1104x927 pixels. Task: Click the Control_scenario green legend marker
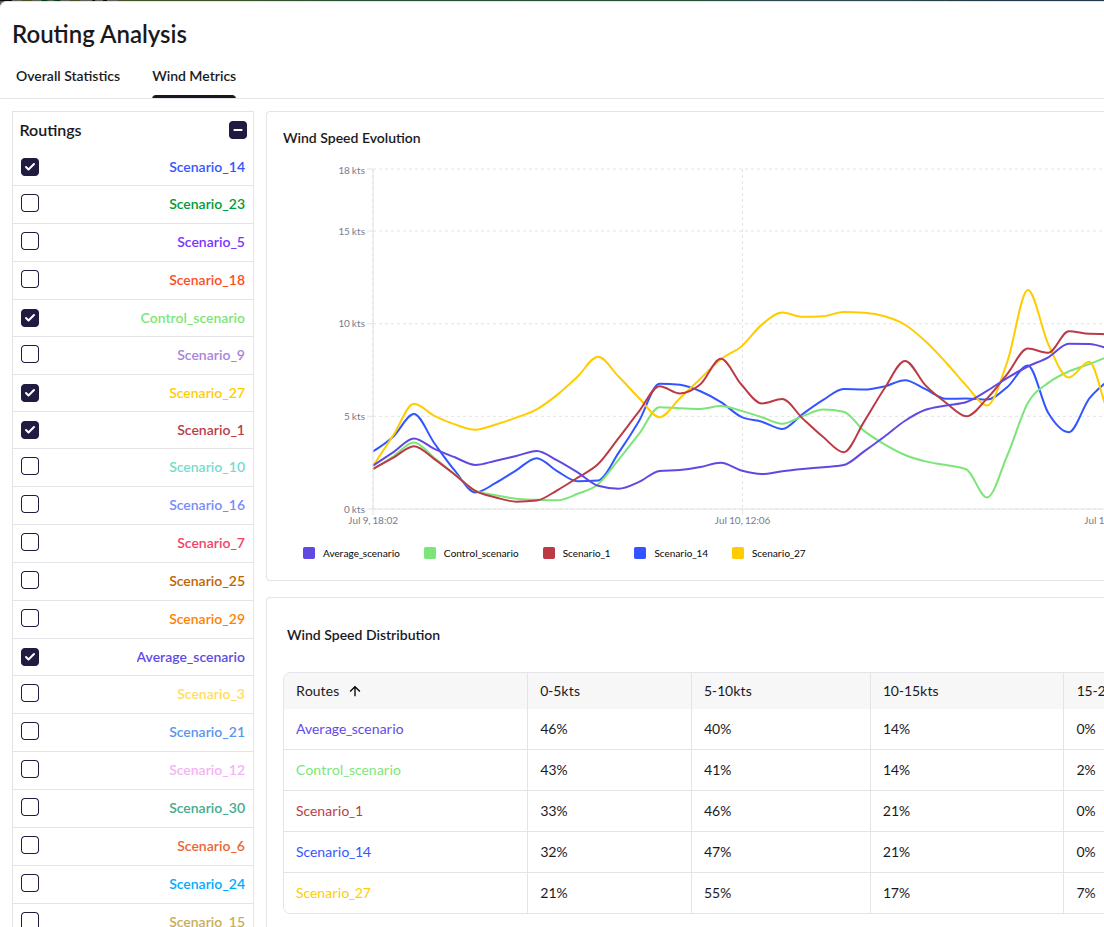tap(430, 553)
